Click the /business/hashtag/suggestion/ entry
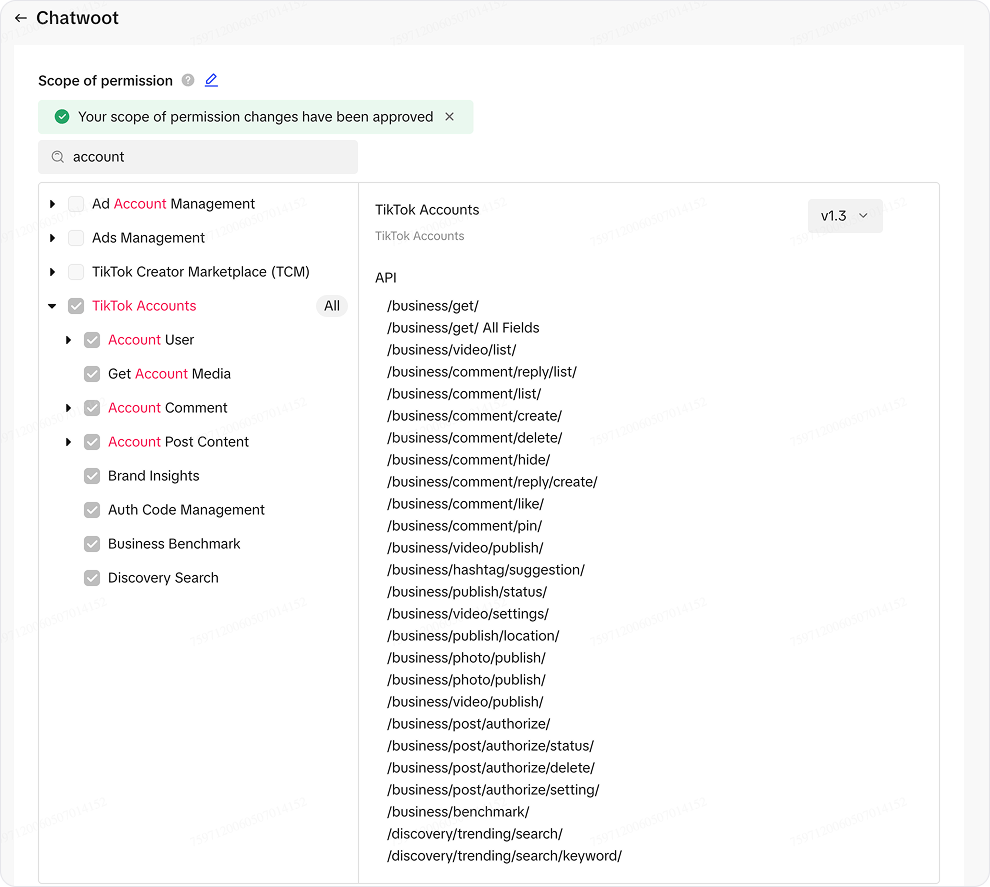The image size is (990, 887). pyautogui.click(x=486, y=571)
